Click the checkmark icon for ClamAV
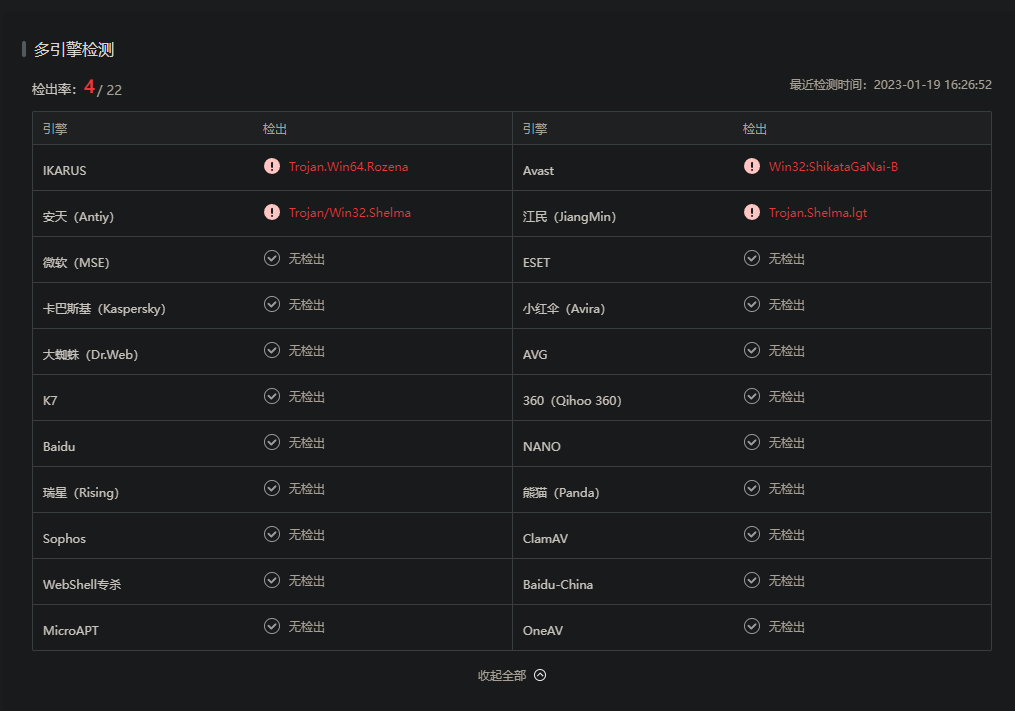This screenshot has width=1015, height=711. coord(752,535)
